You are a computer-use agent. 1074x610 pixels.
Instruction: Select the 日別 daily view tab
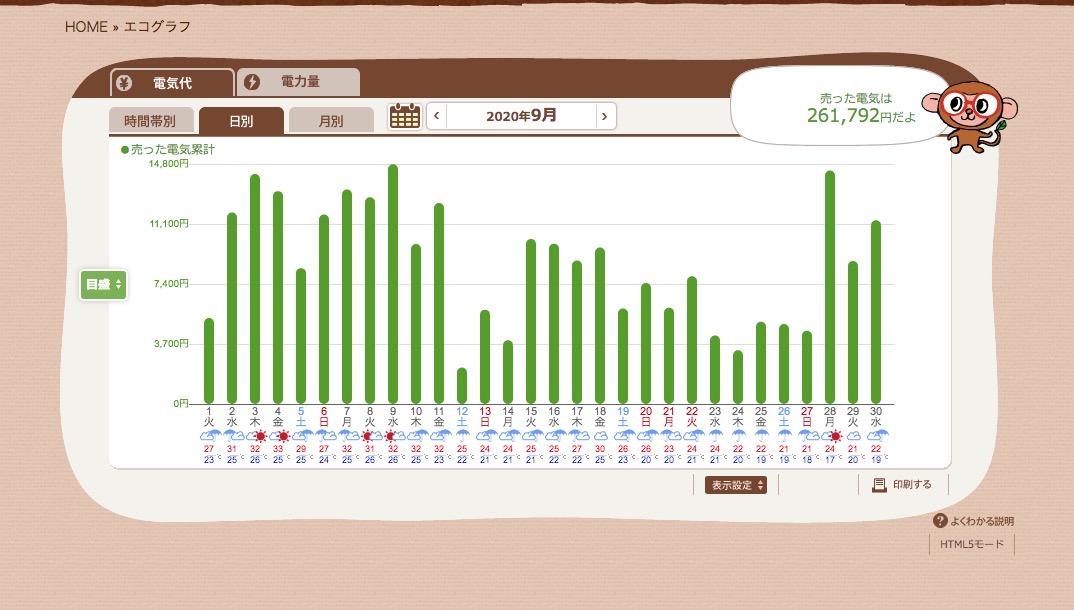(241, 121)
